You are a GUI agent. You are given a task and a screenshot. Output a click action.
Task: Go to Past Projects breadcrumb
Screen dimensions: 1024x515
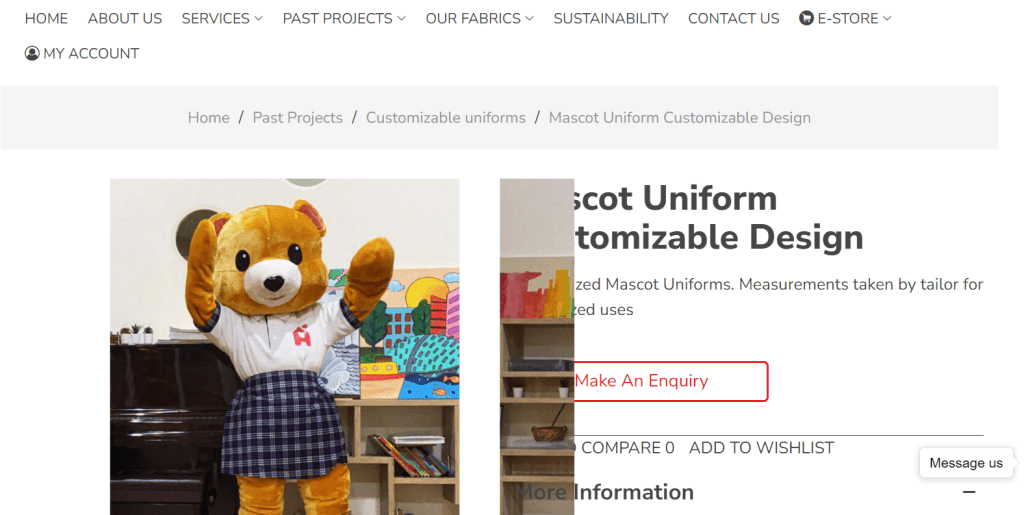tap(297, 117)
